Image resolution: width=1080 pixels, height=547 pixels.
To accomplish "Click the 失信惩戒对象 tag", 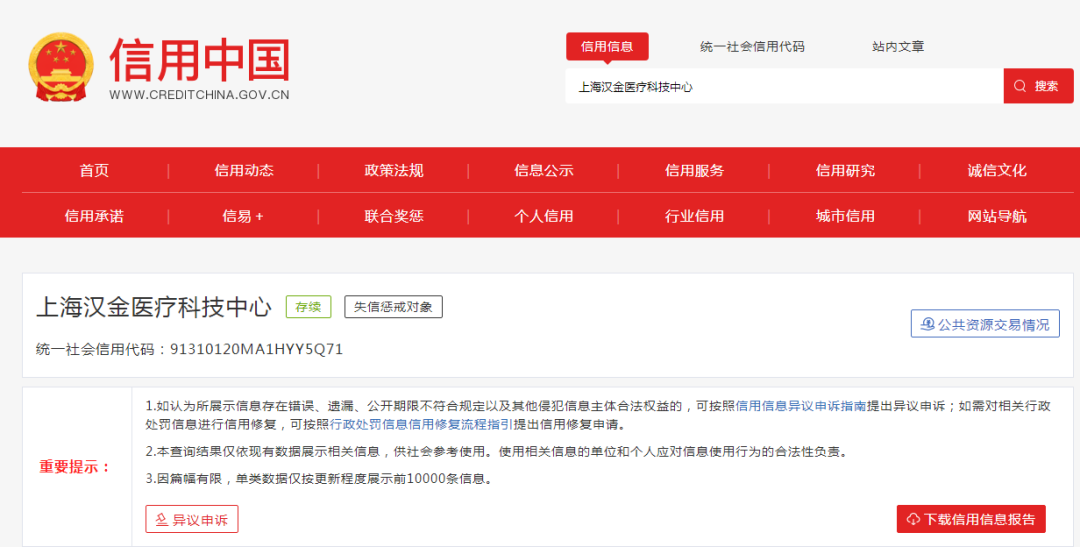I will pyautogui.click(x=393, y=307).
